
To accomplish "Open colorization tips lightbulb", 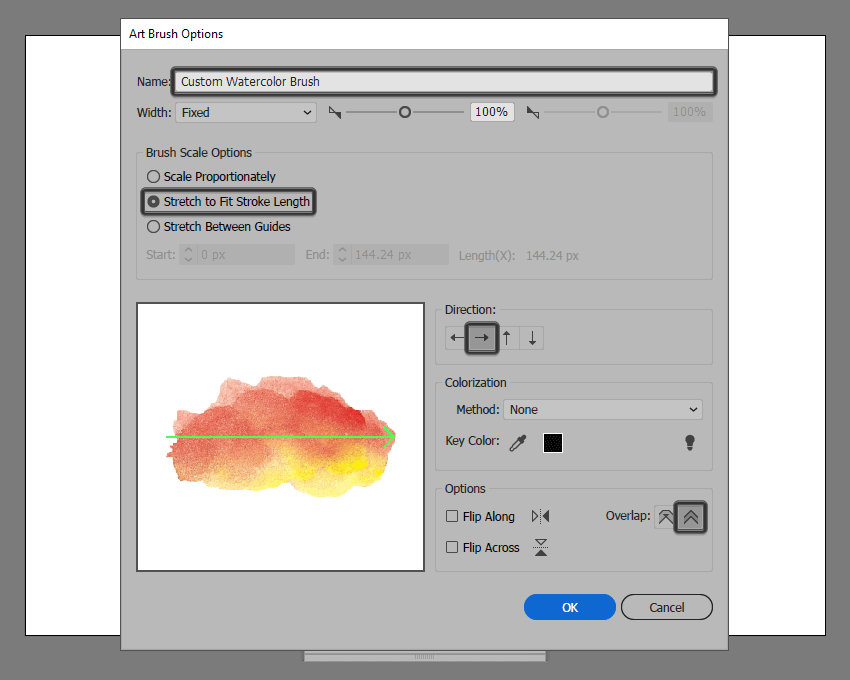I will pyautogui.click(x=690, y=442).
